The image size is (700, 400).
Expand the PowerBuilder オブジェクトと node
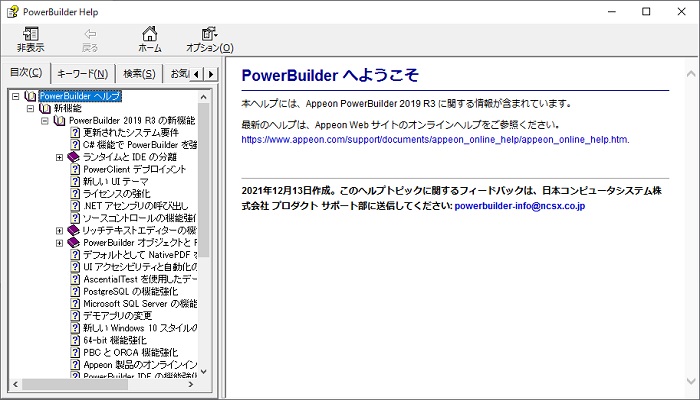pos(59,243)
